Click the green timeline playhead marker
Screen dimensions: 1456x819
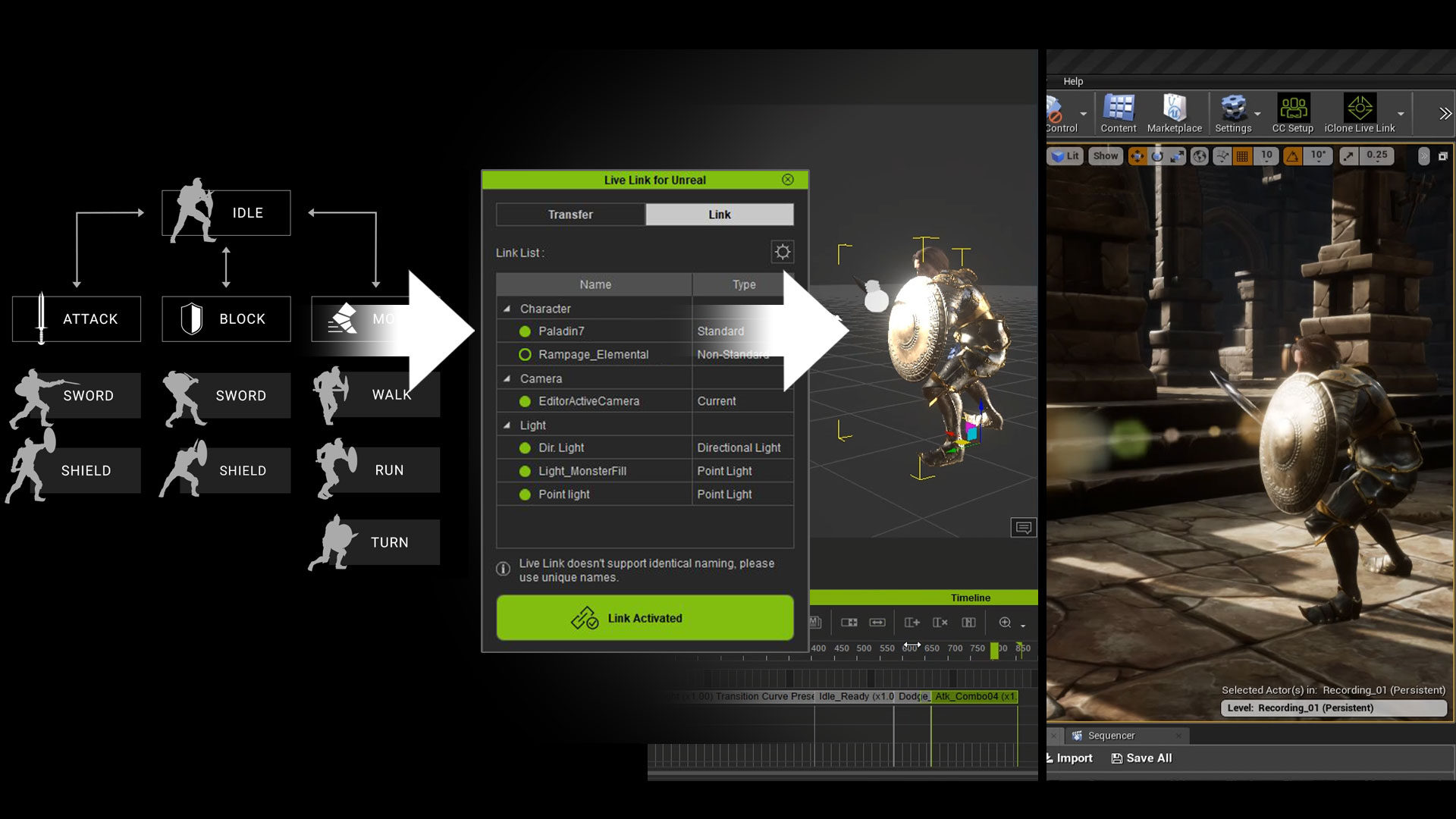[x=994, y=651]
